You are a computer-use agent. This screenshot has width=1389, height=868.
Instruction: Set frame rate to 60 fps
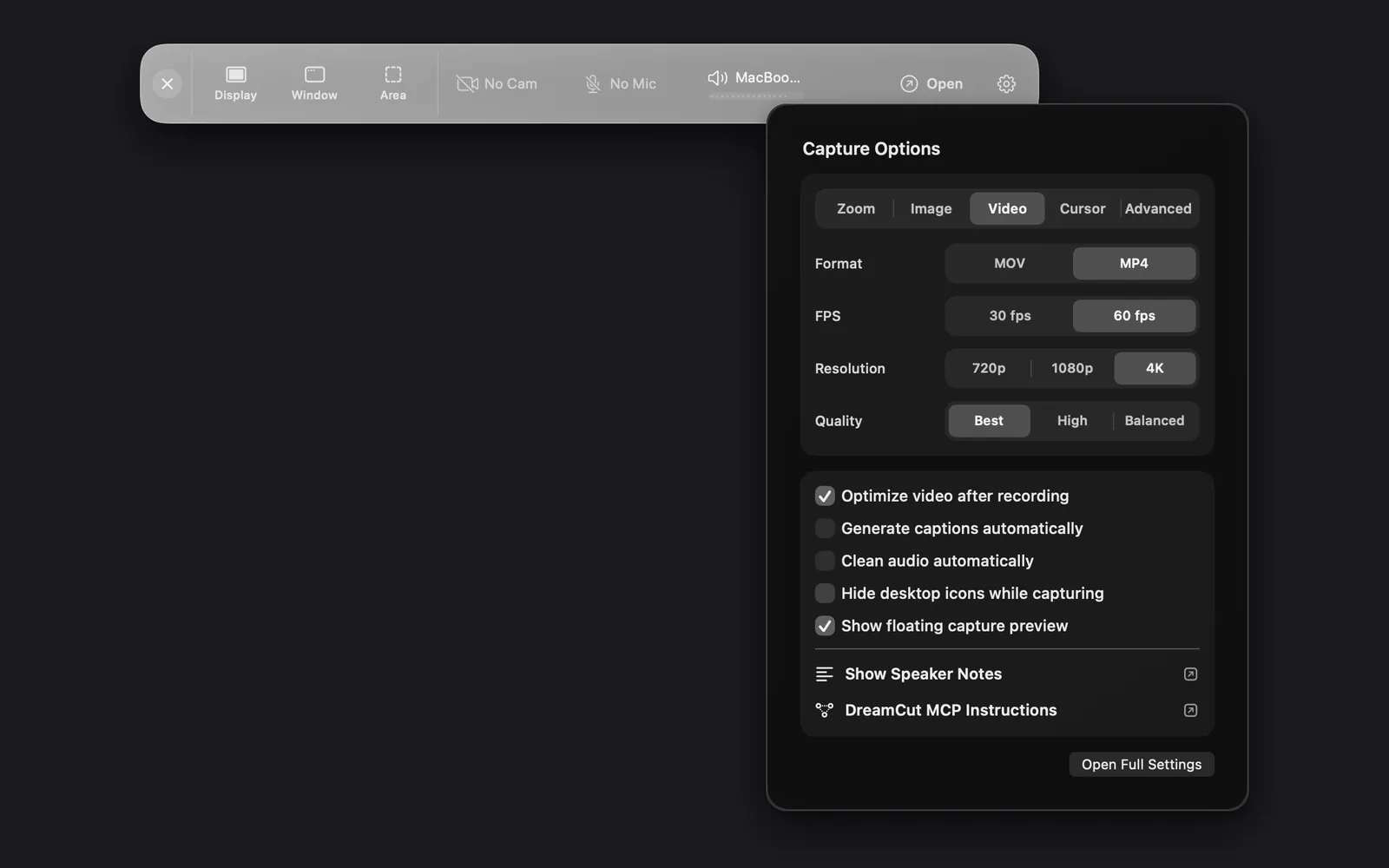[x=1134, y=316]
